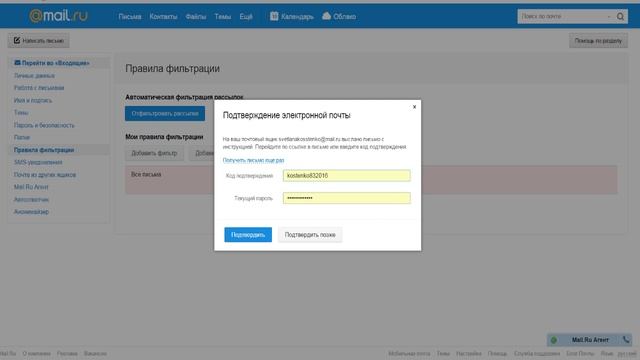The height and width of the screenshot is (360, 640).
Task: Open the Темы section in top bar
Action: tap(223, 17)
